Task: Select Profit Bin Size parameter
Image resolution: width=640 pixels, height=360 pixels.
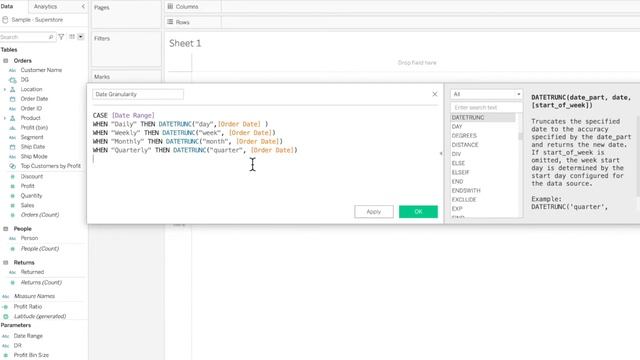Action: (31, 355)
